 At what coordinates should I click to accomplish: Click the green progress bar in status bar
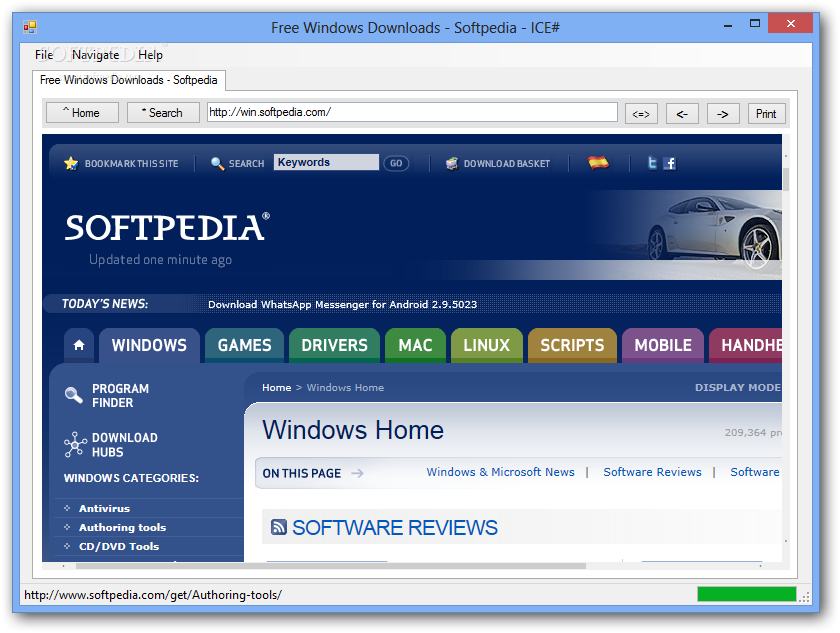coord(747,594)
